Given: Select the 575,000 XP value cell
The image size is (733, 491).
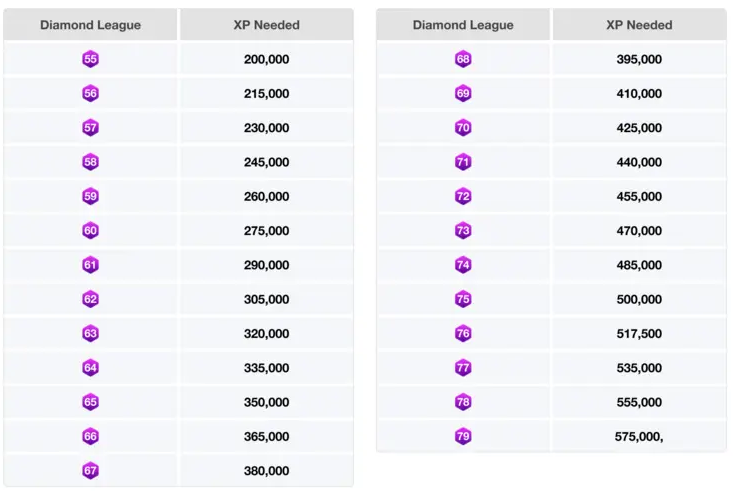Looking at the screenshot, I should pos(639,436).
